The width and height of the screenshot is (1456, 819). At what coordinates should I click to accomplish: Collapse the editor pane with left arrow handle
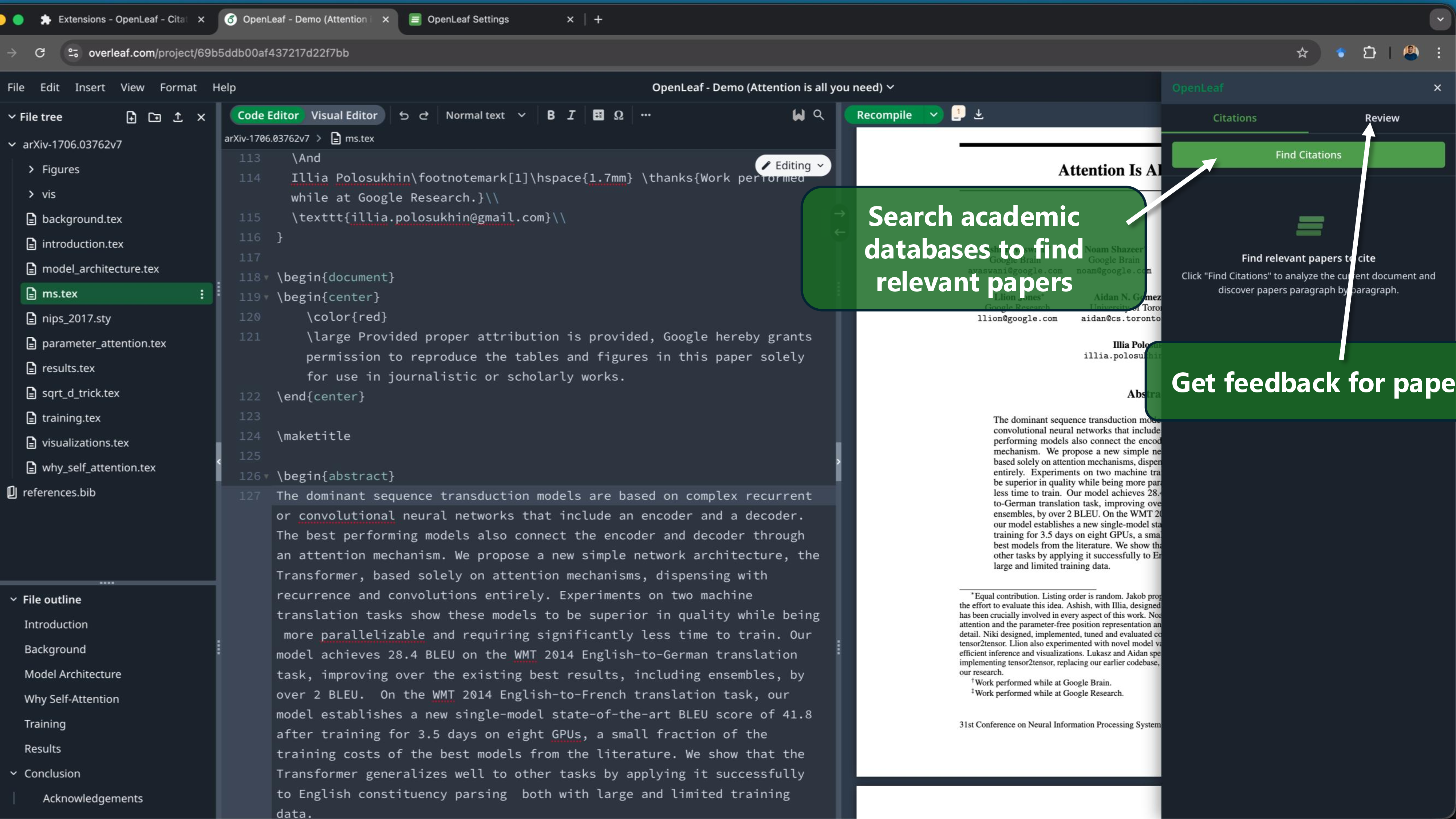(219, 462)
